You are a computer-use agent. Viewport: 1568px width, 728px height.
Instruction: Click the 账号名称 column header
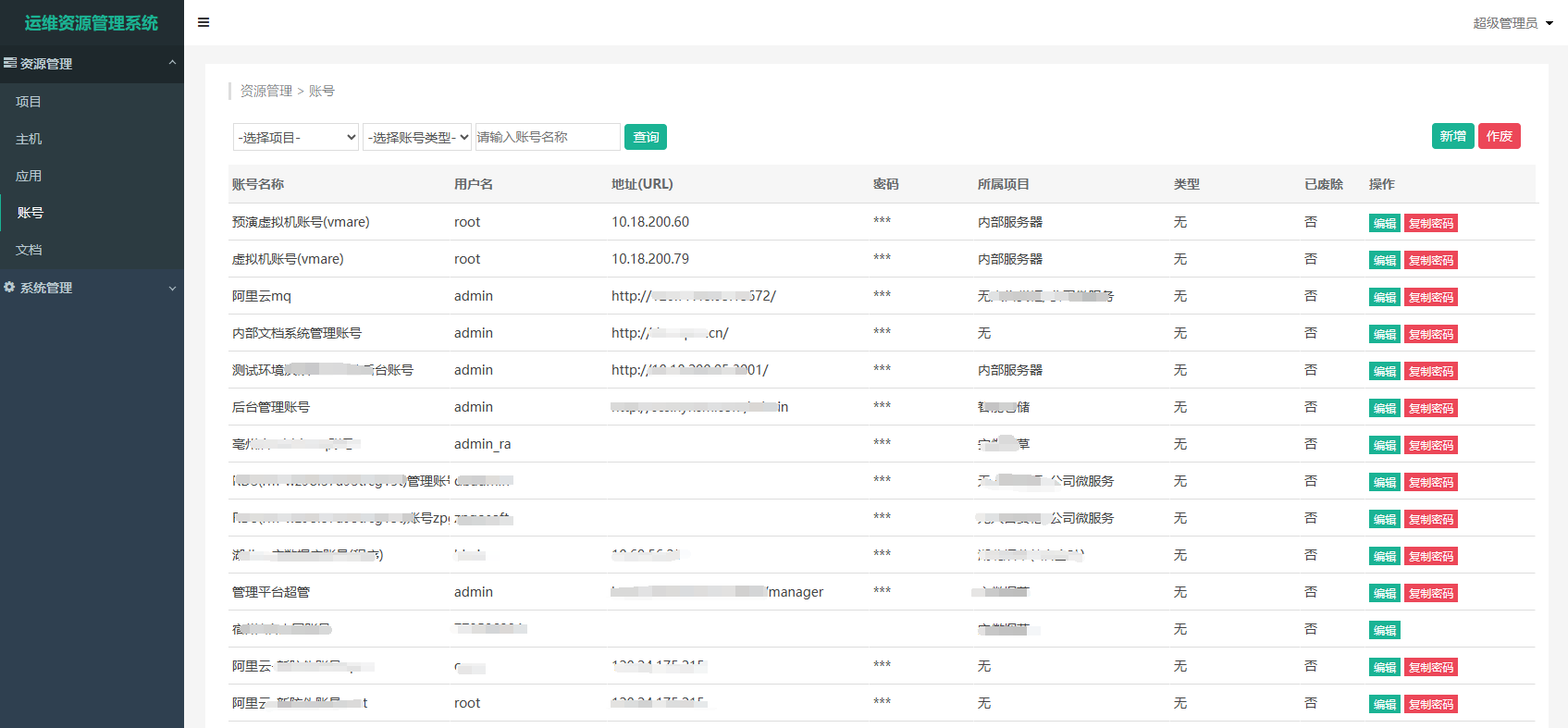coord(258,184)
